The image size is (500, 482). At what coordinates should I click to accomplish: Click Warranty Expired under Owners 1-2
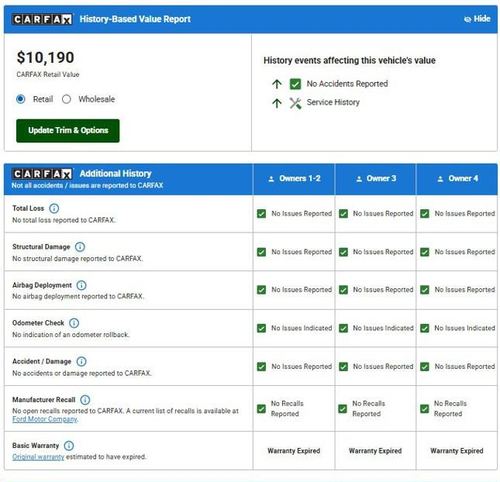[294, 451]
